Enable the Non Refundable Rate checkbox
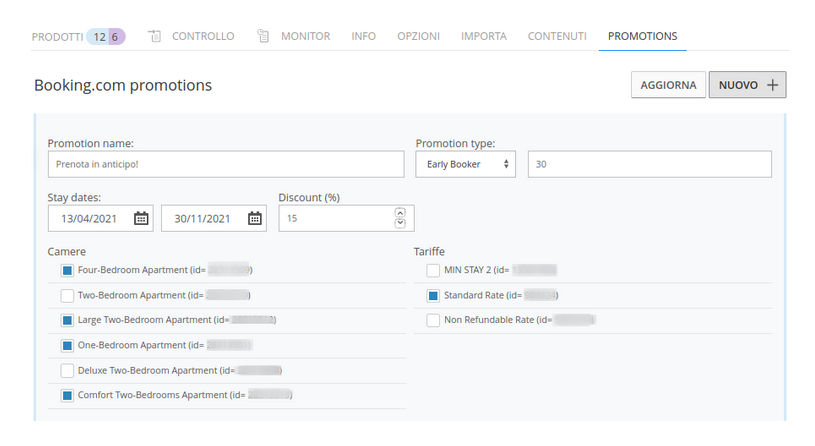 (433, 320)
